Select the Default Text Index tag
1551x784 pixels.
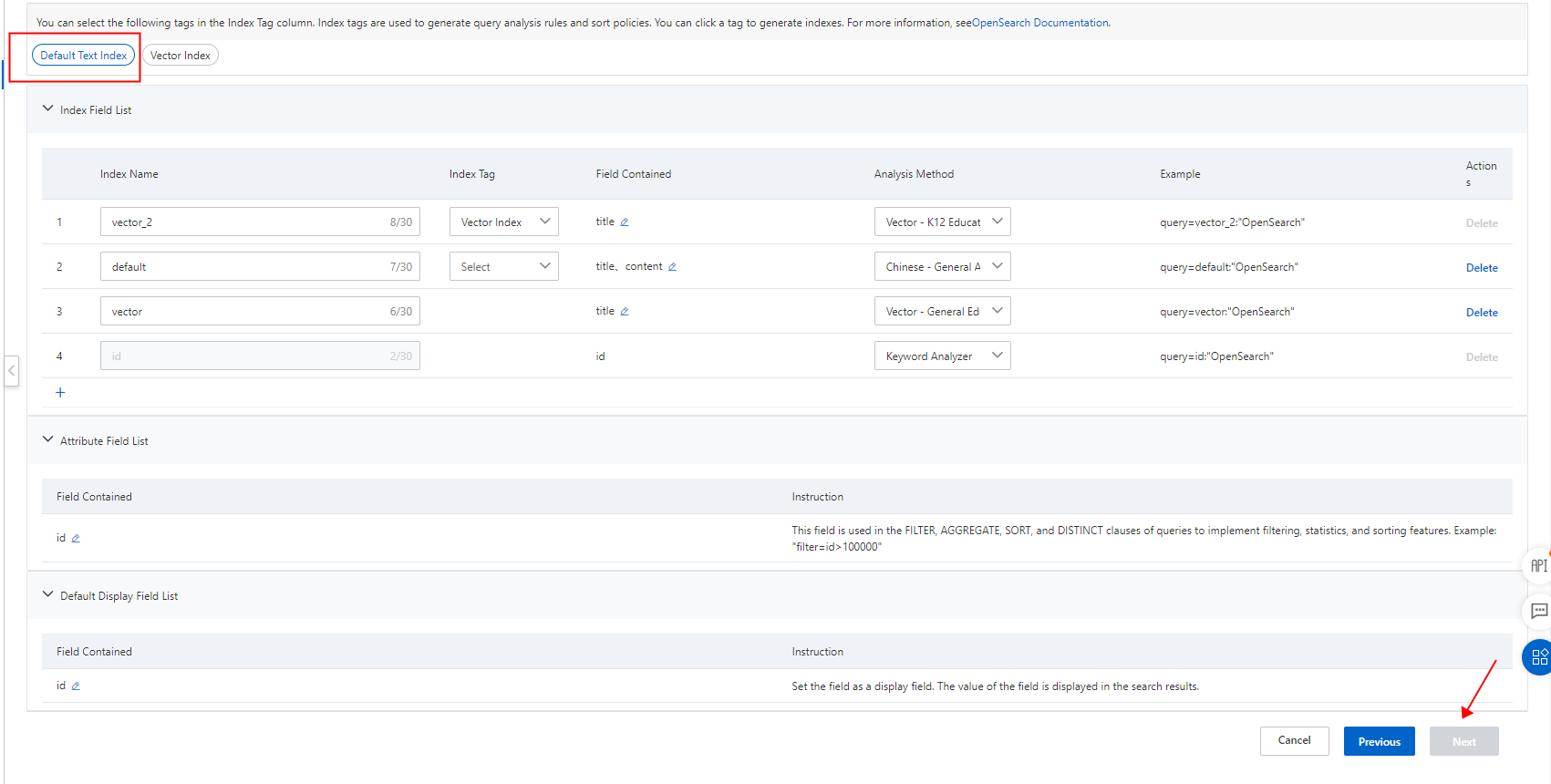[84, 56]
